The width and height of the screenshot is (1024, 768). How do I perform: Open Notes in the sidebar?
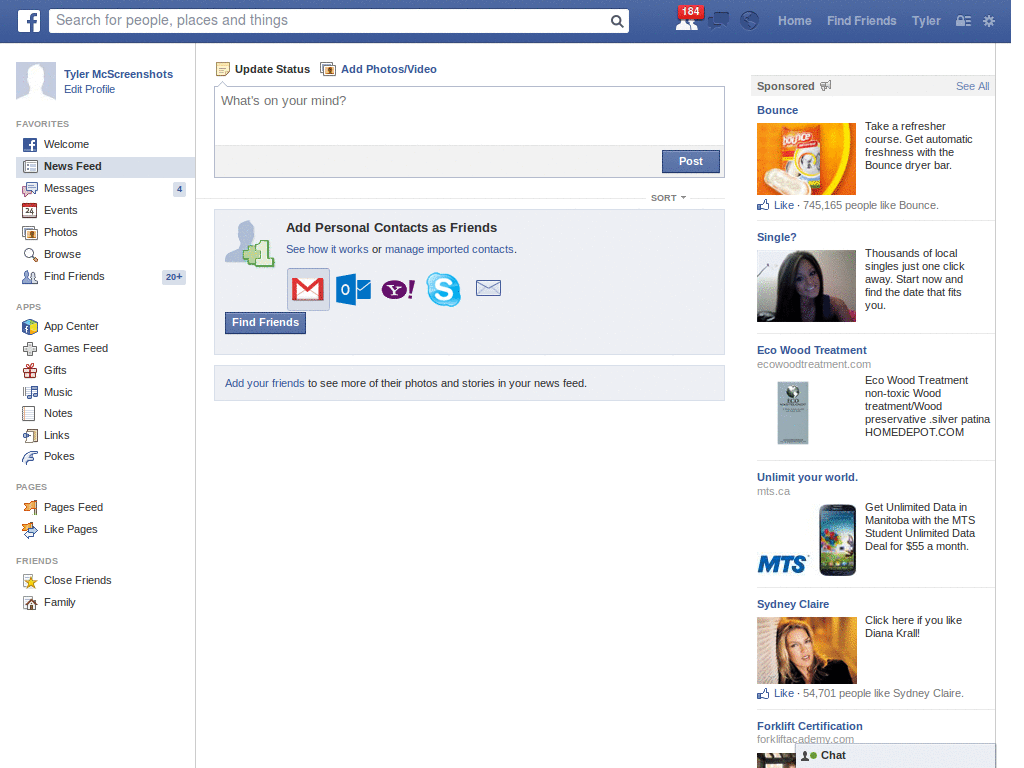tap(105, 413)
